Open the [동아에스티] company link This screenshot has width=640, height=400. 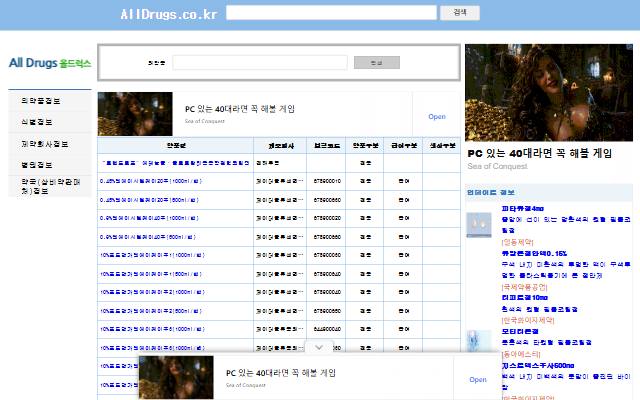pyautogui.click(x=521, y=354)
